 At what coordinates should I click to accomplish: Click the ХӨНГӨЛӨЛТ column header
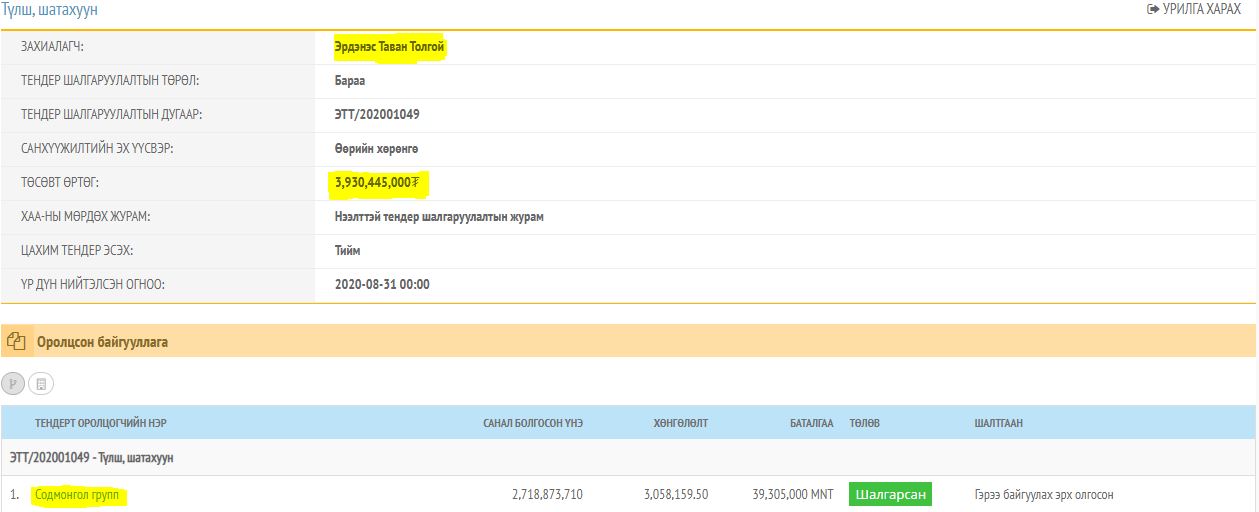tap(680, 423)
